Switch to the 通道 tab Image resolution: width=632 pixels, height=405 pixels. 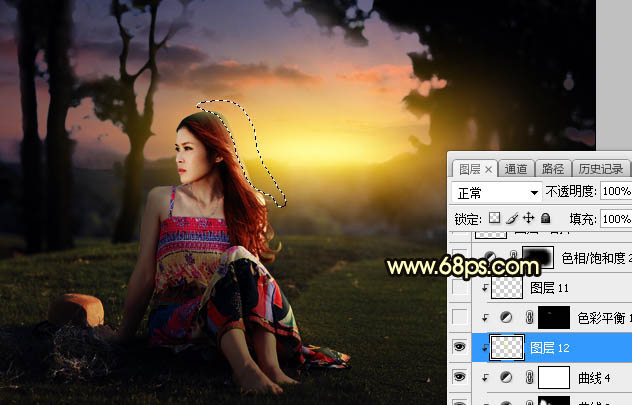point(516,169)
